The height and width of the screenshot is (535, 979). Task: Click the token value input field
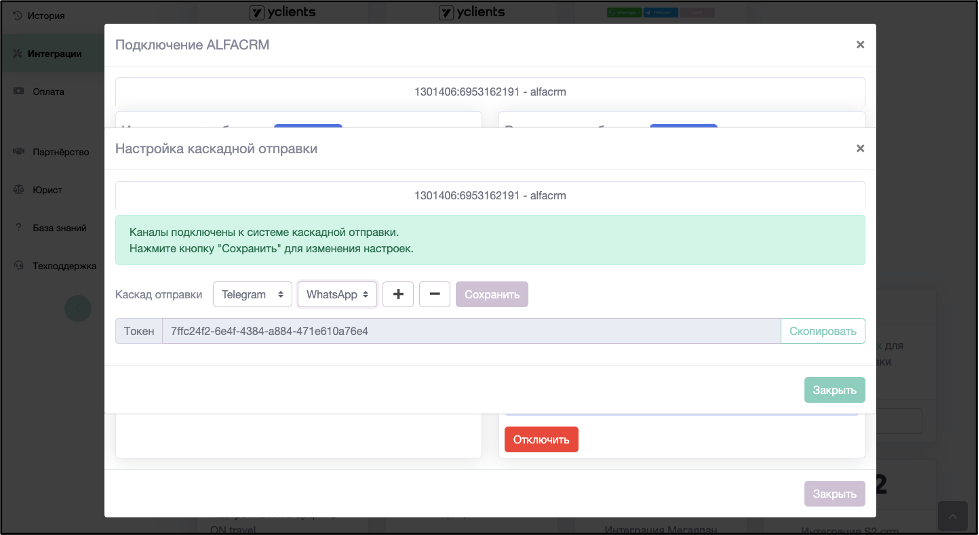pyautogui.click(x=471, y=331)
